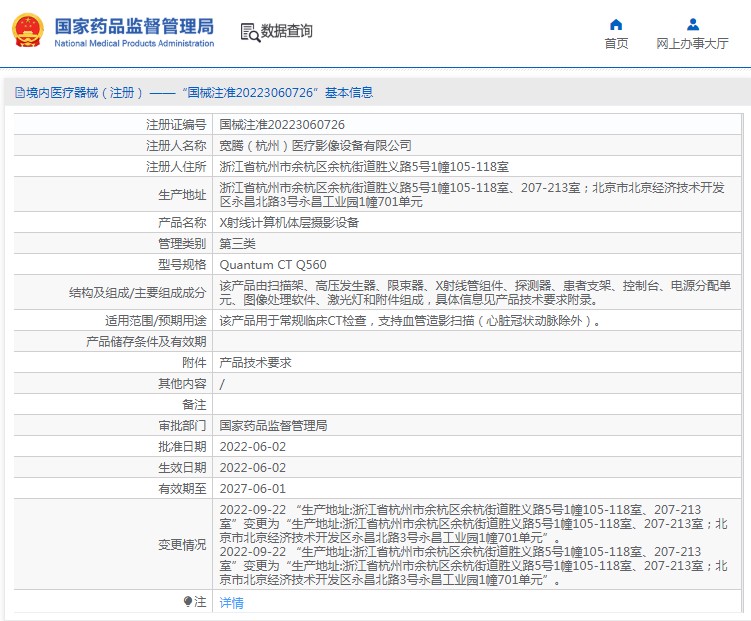This screenshot has width=751, height=621.
Task: Click the expiry date 2027-06-01
Action: (x=252, y=489)
